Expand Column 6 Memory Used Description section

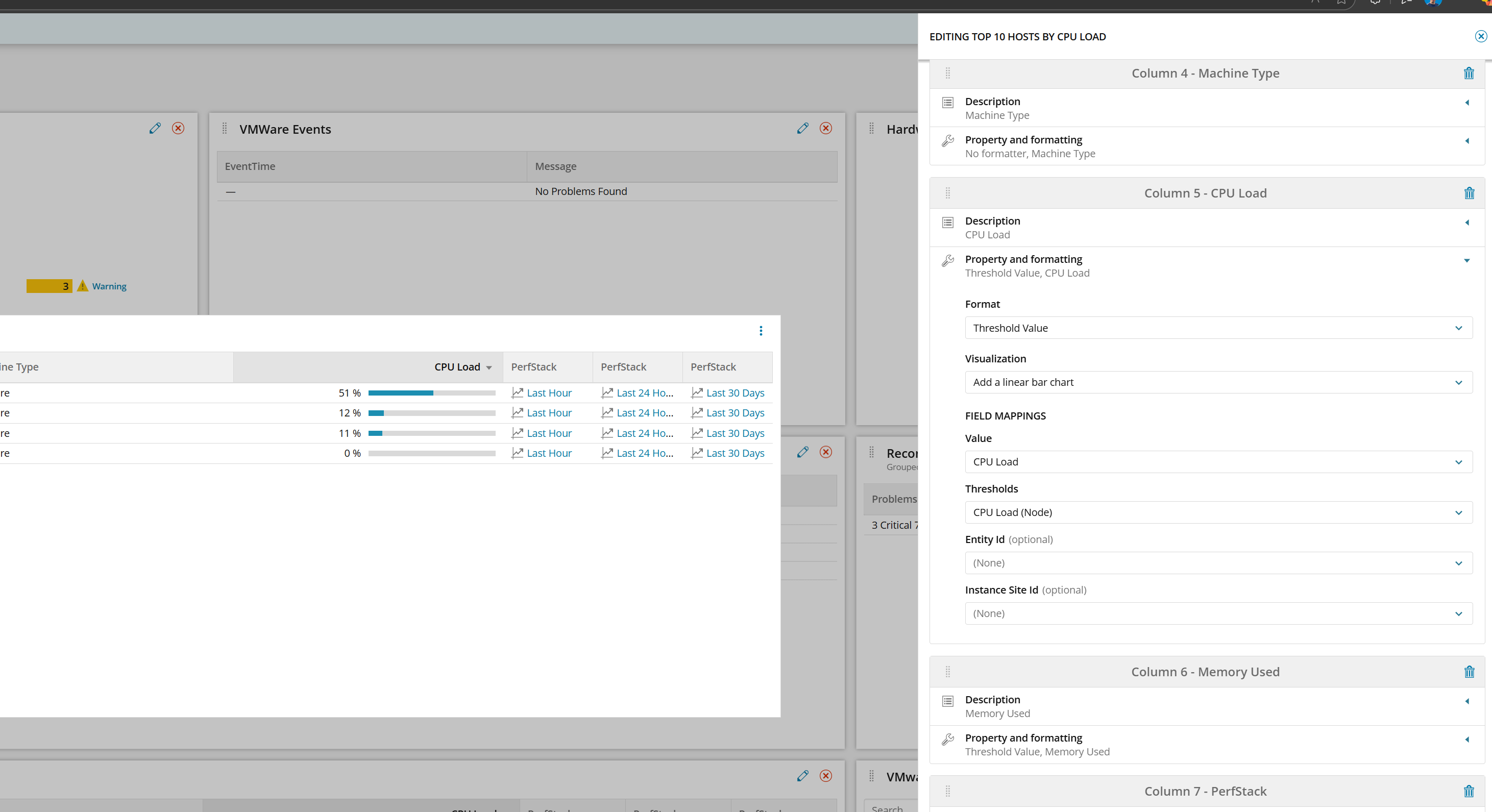pyautogui.click(x=1466, y=701)
